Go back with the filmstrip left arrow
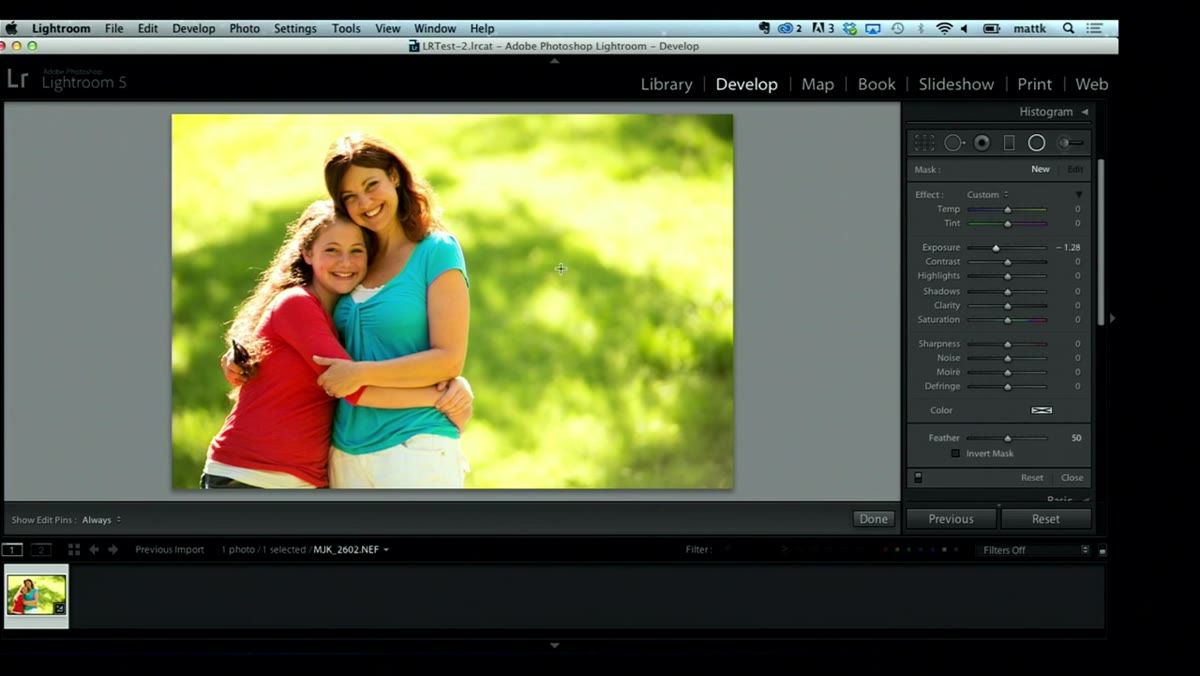The height and width of the screenshot is (676, 1200). pyautogui.click(x=94, y=550)
